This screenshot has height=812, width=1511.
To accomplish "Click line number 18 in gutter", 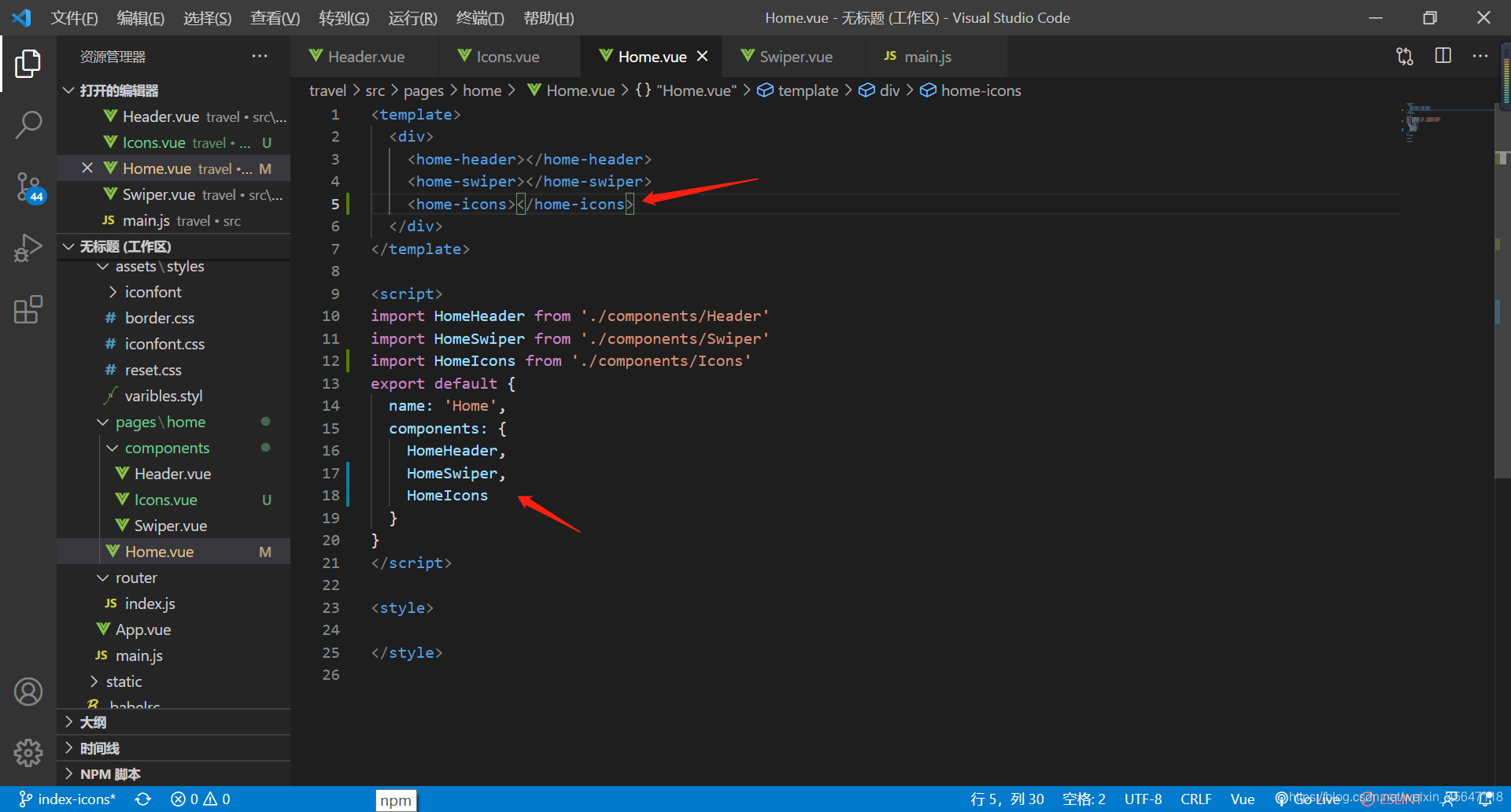I will pos(331,496).
